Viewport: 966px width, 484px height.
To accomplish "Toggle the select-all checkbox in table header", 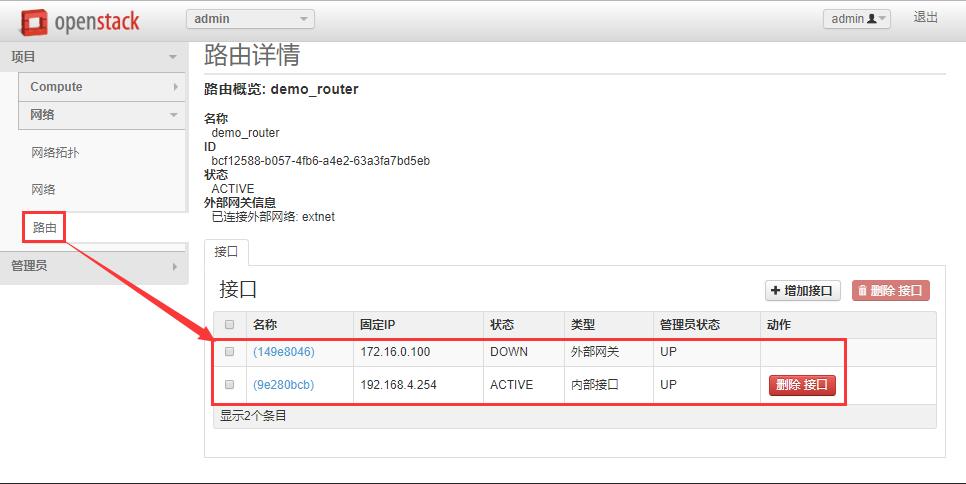I will point(230,325).
